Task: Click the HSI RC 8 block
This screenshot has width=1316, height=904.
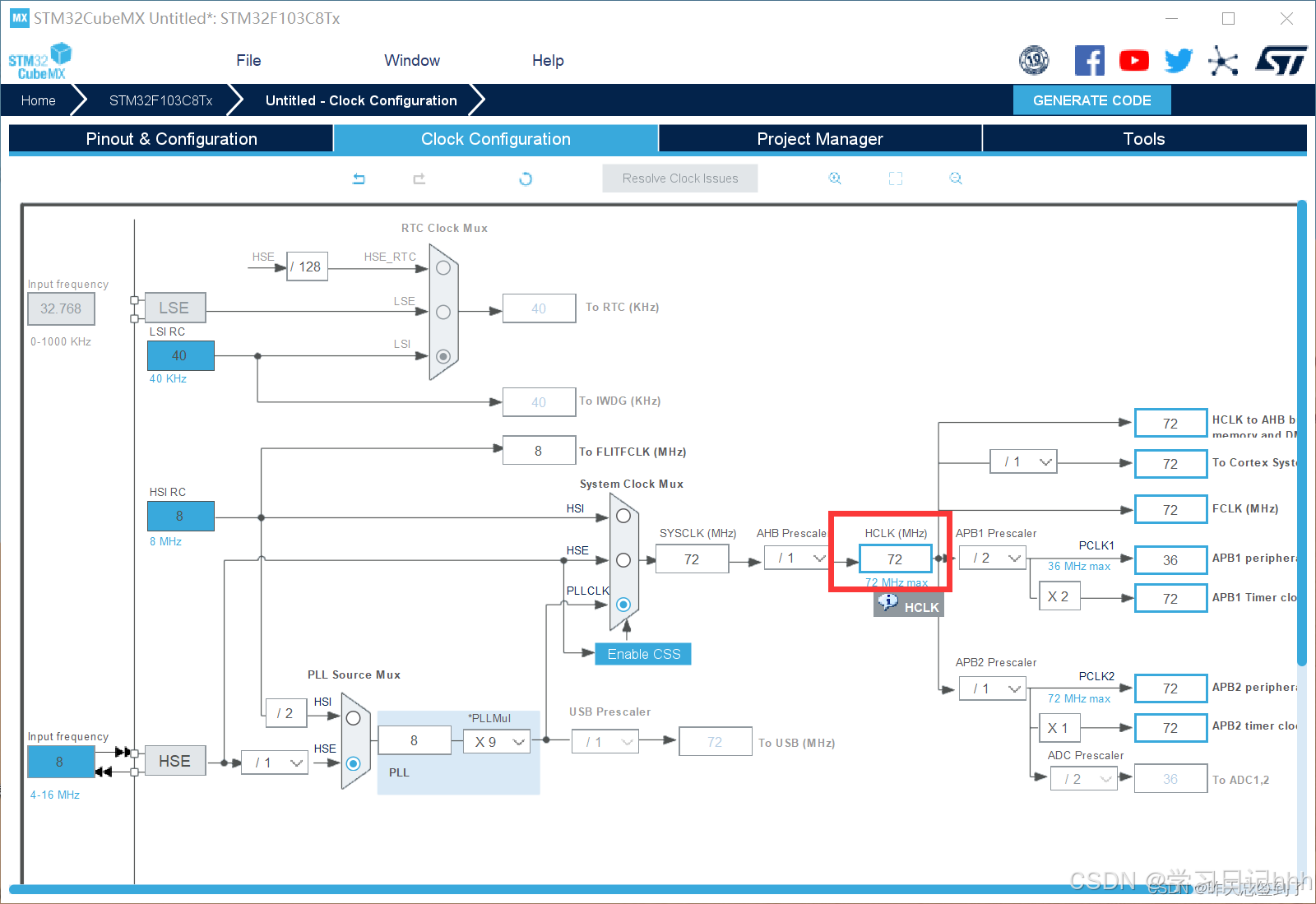Action: [x=181, y=516]
